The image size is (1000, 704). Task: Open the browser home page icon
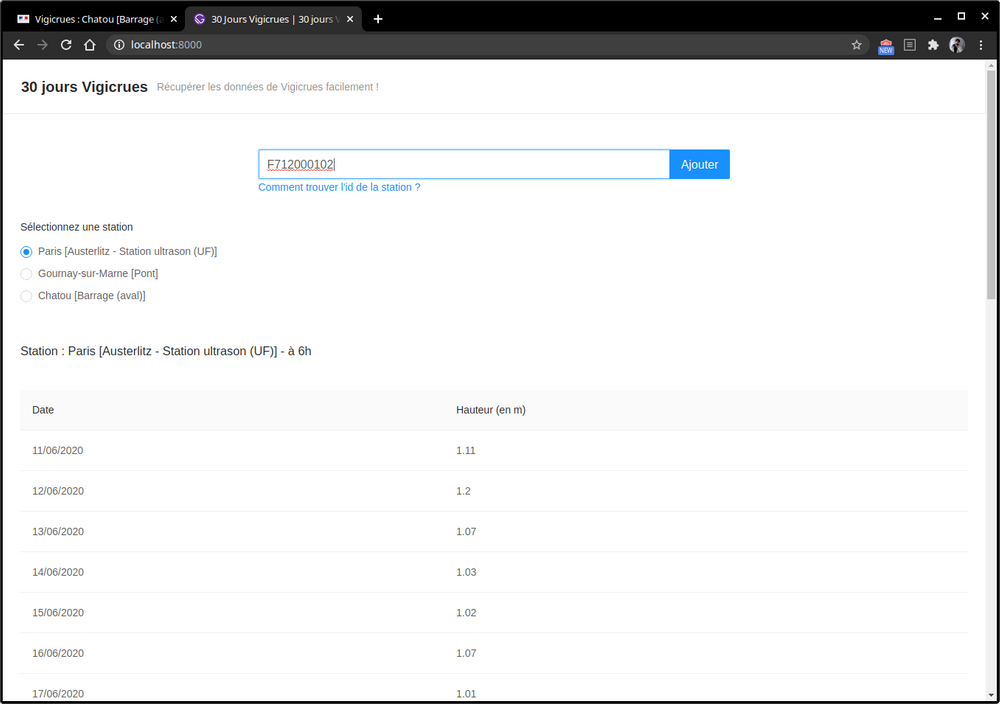(x=90, y=45)
